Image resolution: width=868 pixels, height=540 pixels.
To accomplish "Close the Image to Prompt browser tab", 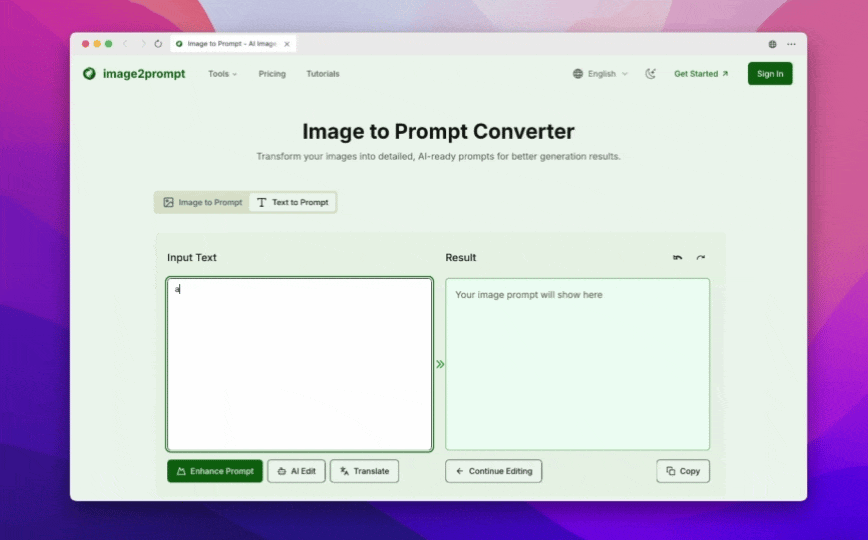I will coord(287,44).
